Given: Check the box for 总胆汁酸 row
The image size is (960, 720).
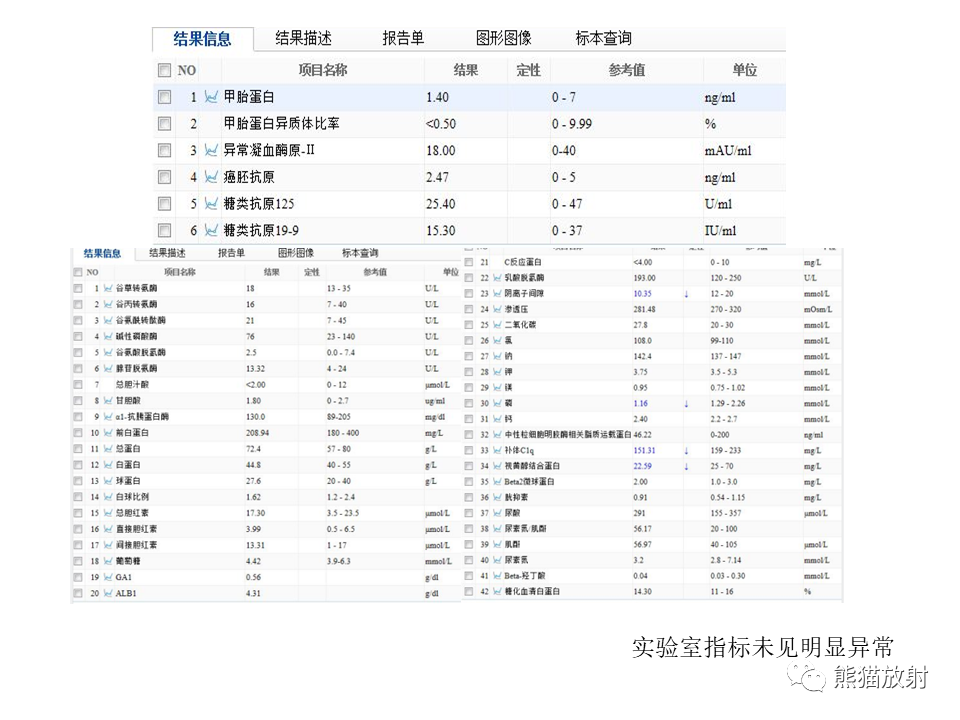Looking at the screenshot, I should pos(78,384).
